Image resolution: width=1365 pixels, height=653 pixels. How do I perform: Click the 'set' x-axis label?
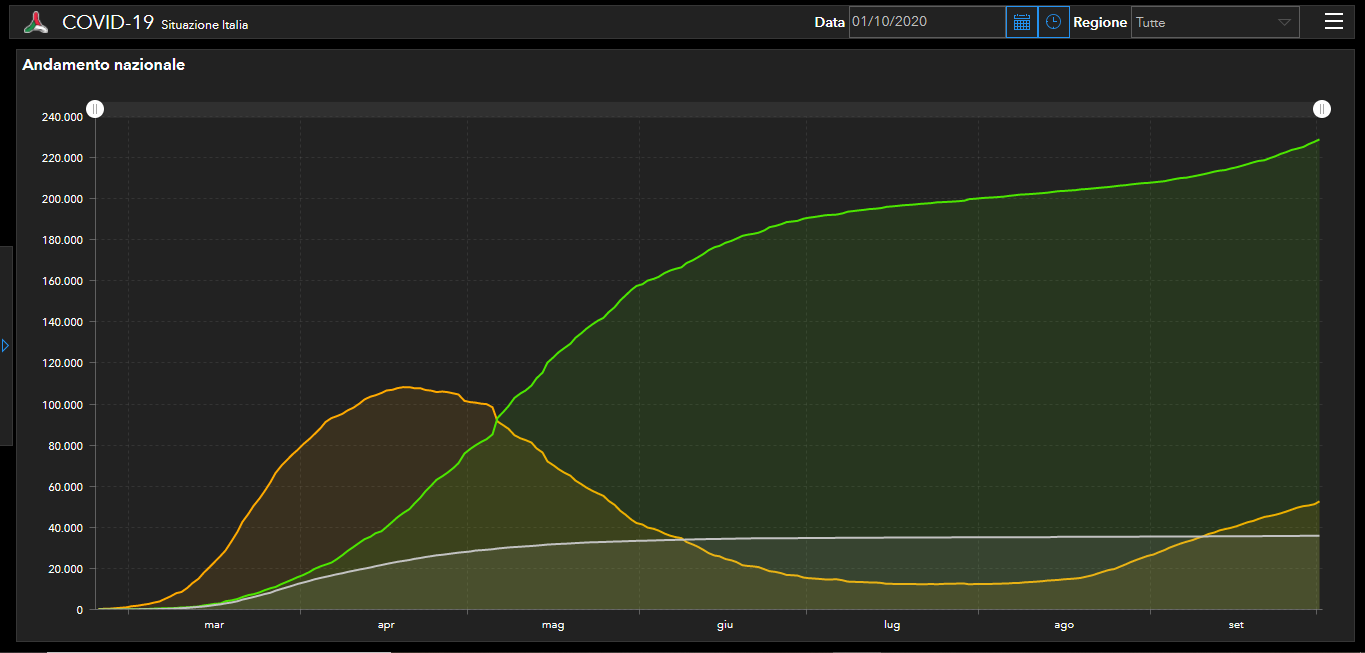click(1236, 625)
